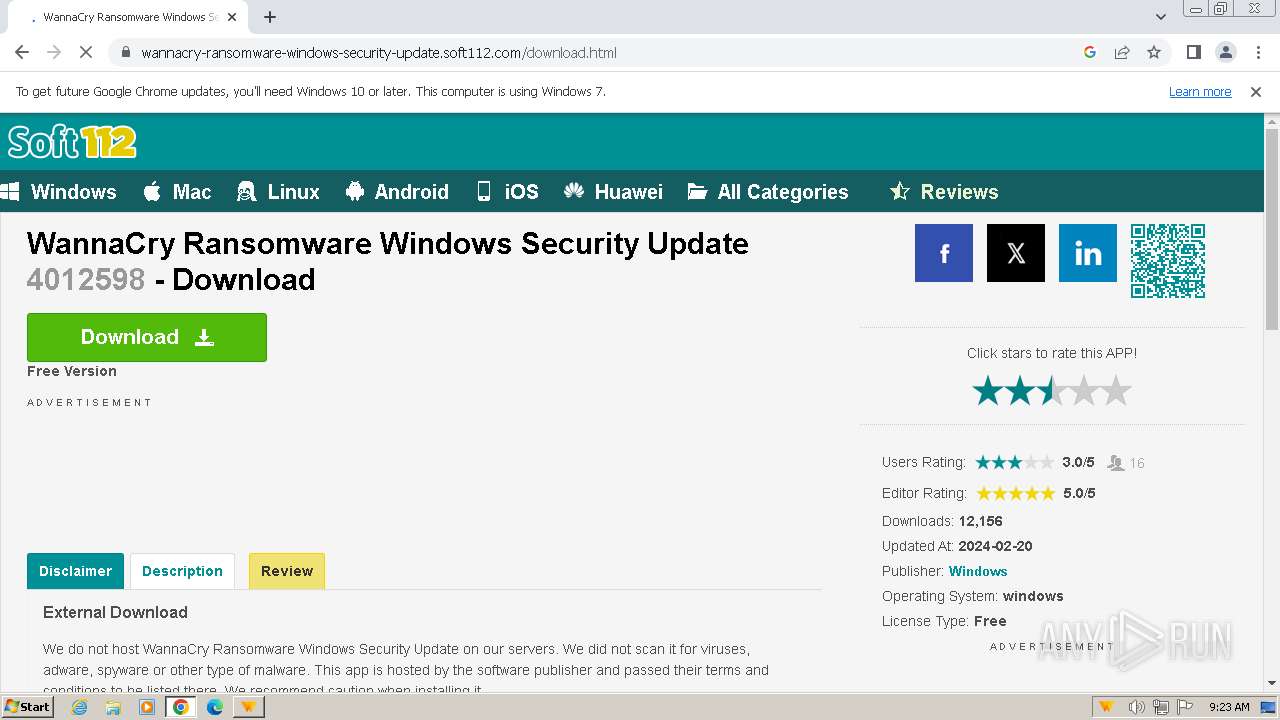Open Windows category in navigation
This screenshot has width=1280, height=720.
59,192
